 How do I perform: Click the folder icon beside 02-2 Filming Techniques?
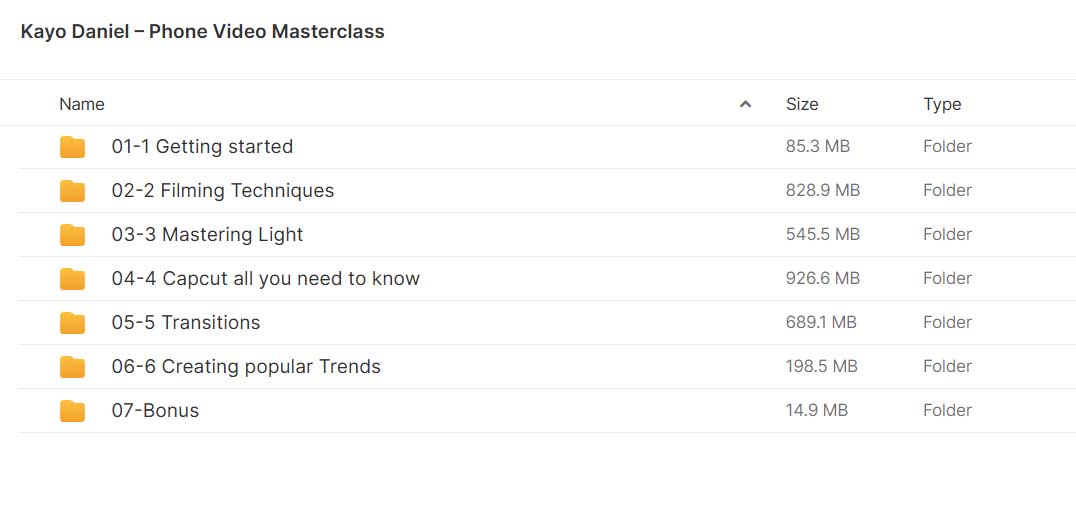click(x=72, y=191)
